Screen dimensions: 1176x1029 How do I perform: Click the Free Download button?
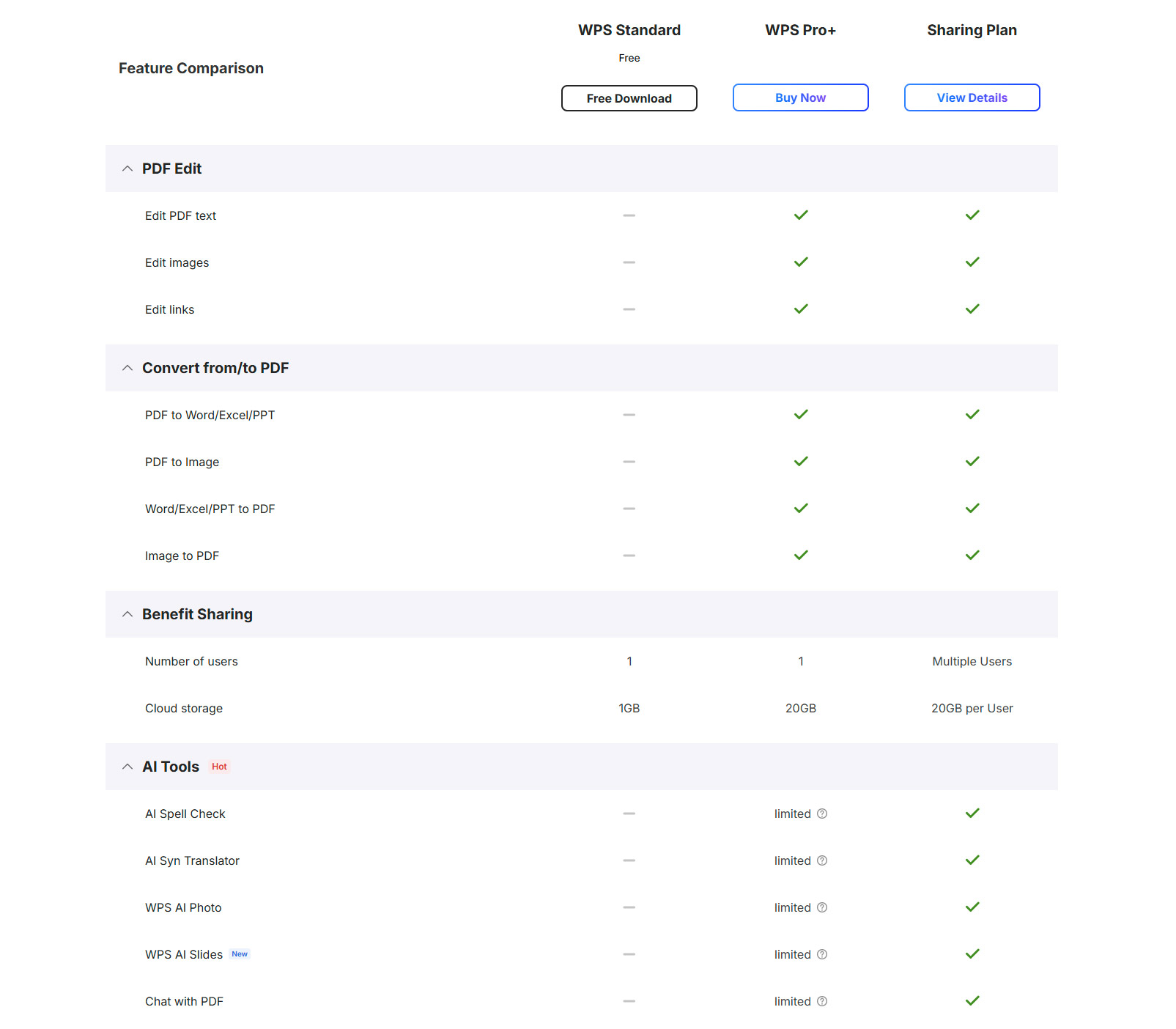coord(629,98)
